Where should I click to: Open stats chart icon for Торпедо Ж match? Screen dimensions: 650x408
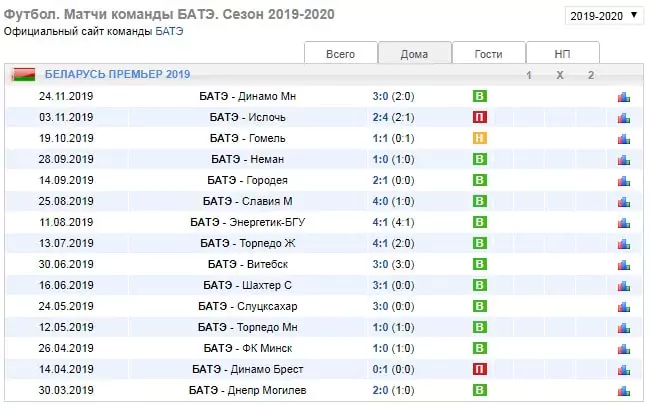pyautogui.click(x=623, y=244)
